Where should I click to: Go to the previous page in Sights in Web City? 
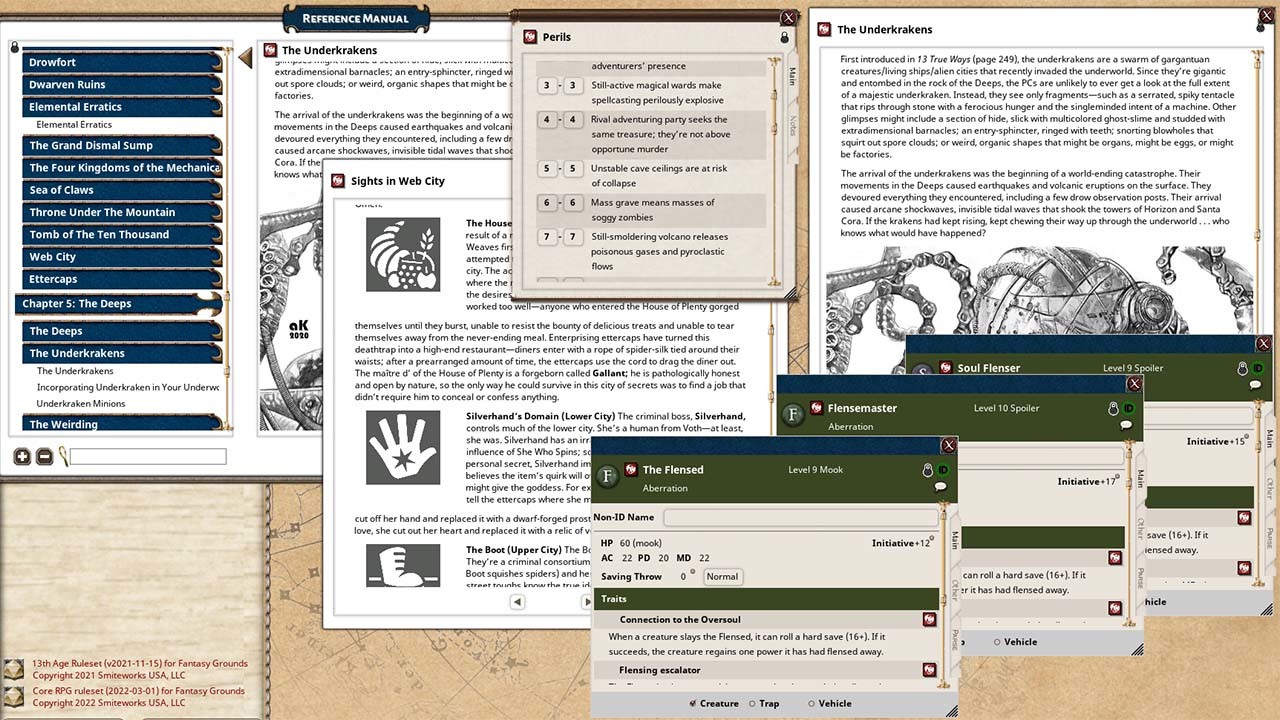517,602
